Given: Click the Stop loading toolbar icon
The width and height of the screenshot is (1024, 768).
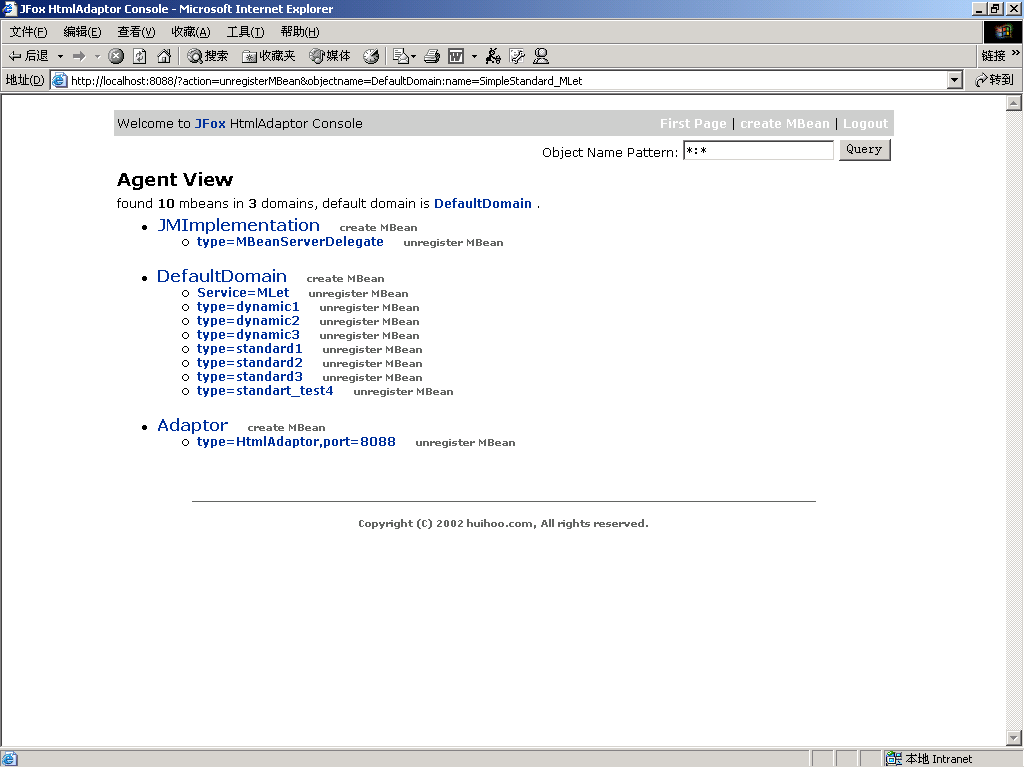Looking at the screenshot, I should [x=116, y=56].
